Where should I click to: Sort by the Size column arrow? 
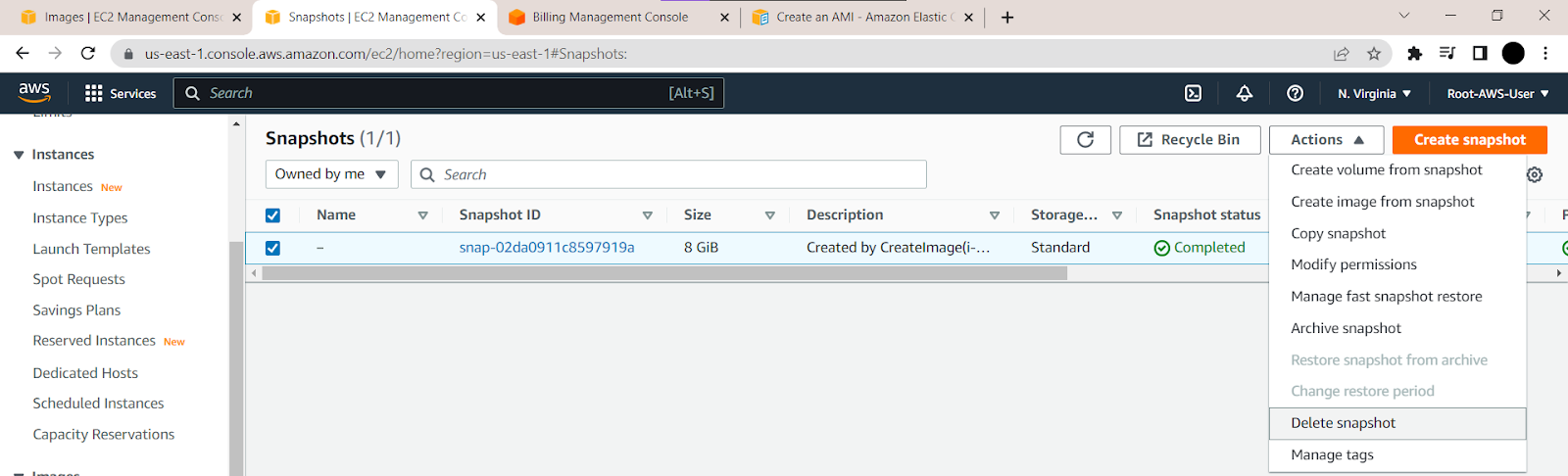769,215
